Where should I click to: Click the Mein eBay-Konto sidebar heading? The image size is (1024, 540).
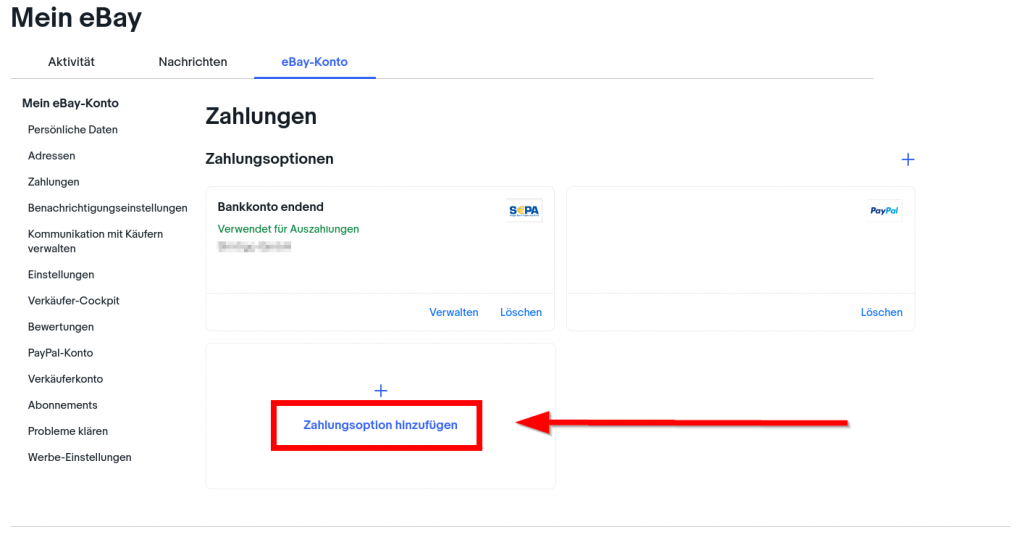point(70,103)
